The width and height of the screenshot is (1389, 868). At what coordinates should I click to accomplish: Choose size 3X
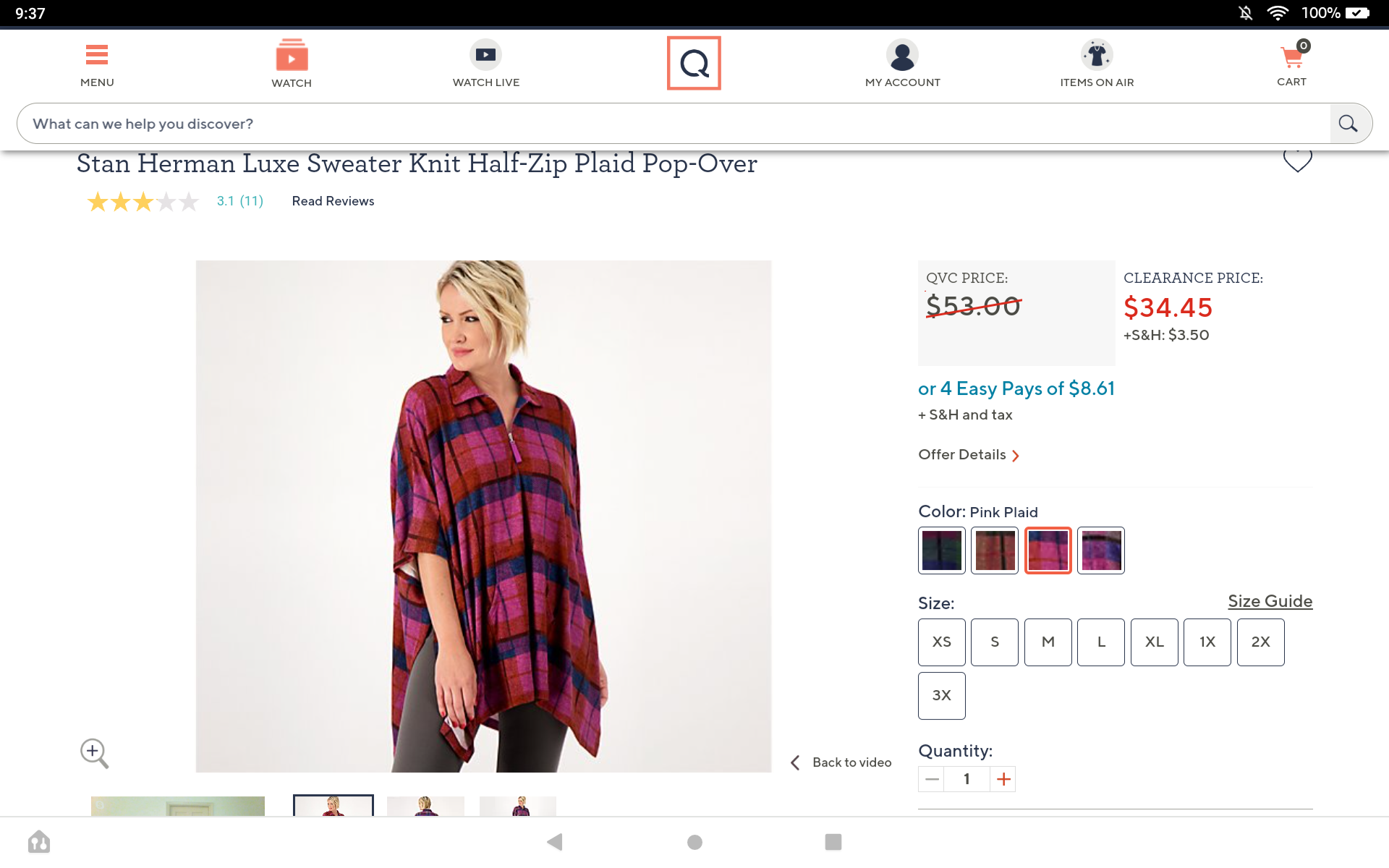pyautogui.click(x=941, y=696)
